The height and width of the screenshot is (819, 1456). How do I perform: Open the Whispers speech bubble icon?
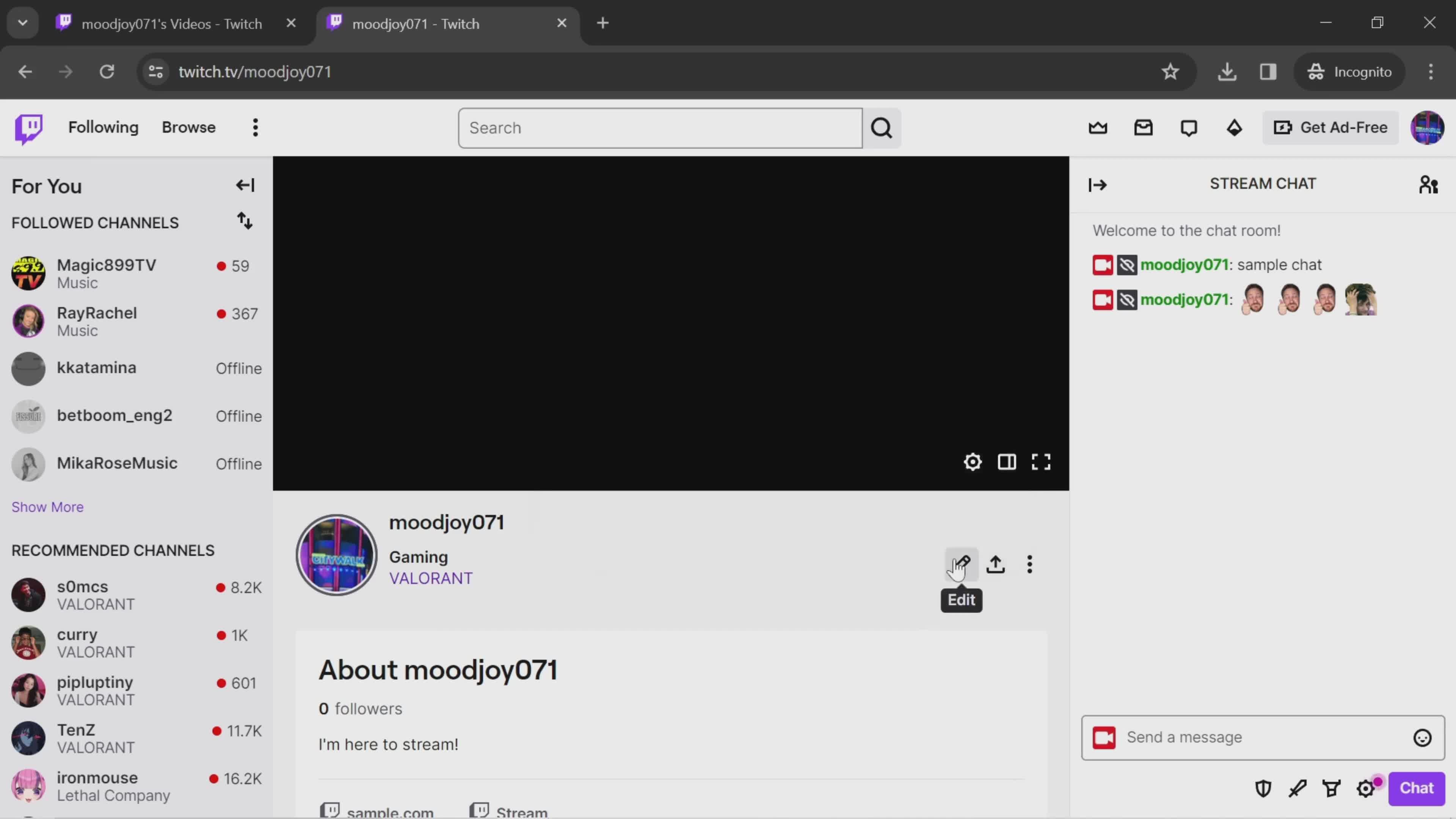1189,128
